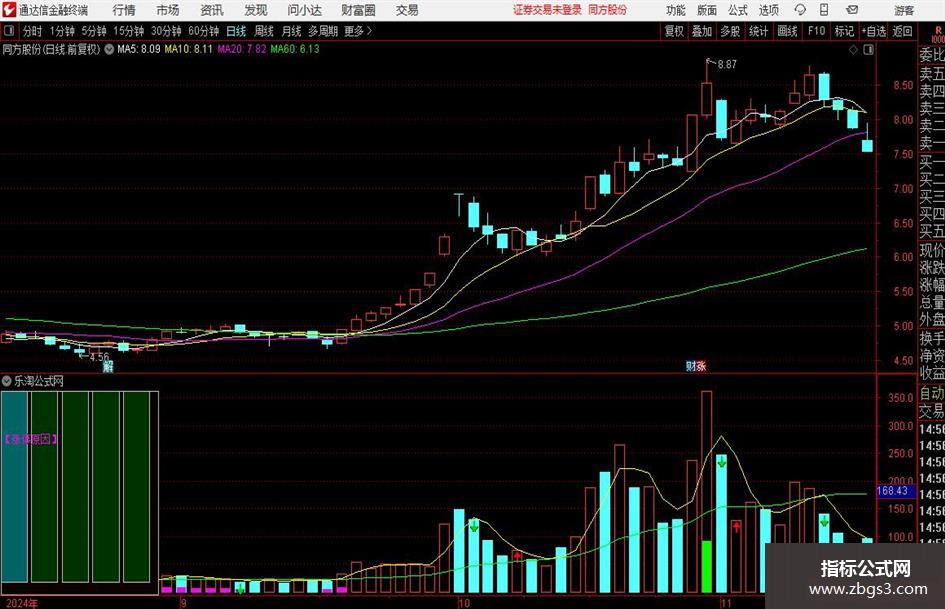Click the 统计 statistics button
945x609 pixels.
coord(758,31)
